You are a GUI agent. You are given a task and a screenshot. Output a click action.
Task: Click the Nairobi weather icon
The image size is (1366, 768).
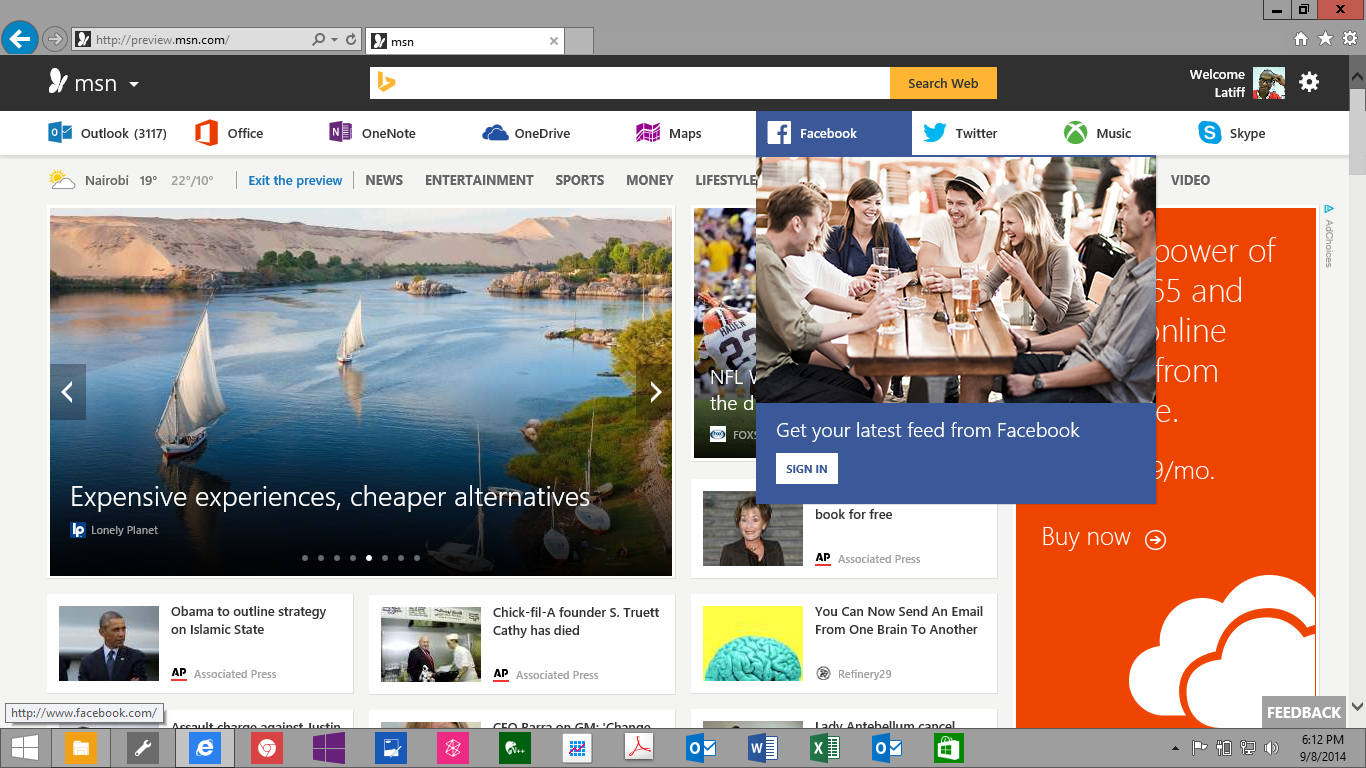62,180
